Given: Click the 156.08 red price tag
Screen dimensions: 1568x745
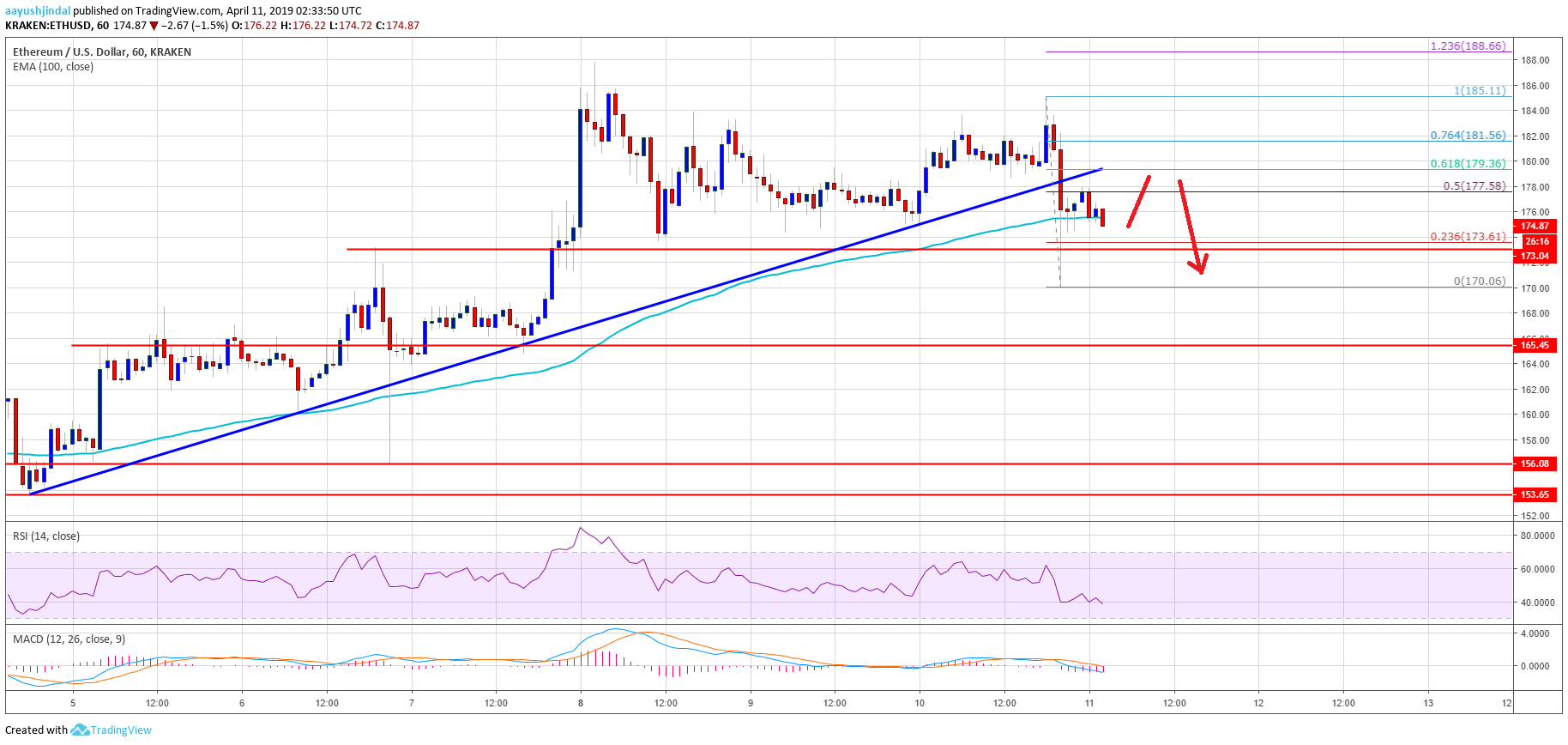Looking at the screenshot, I should tap(1535, 463).
